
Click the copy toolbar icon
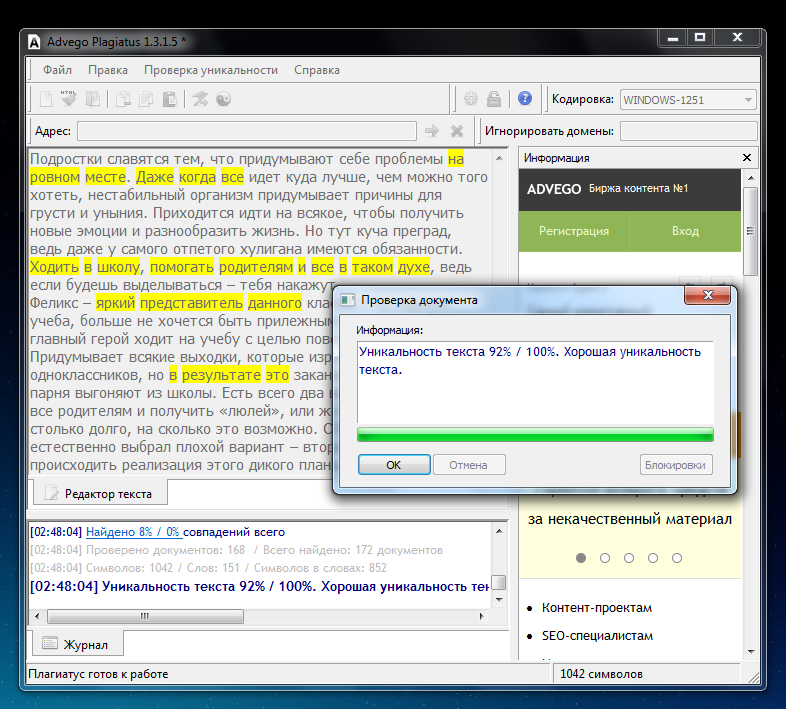click(146, 99)
